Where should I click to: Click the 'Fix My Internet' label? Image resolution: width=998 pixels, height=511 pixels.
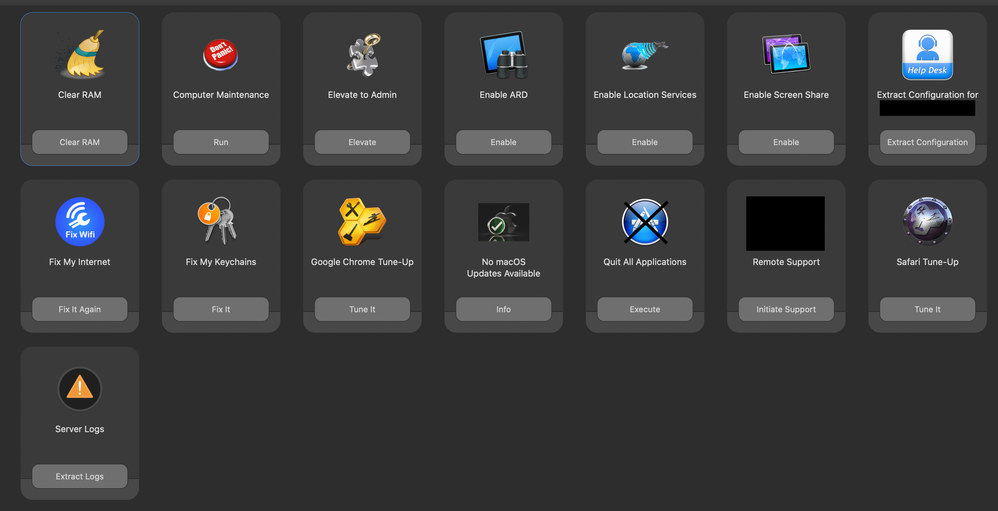coord(80,262)
